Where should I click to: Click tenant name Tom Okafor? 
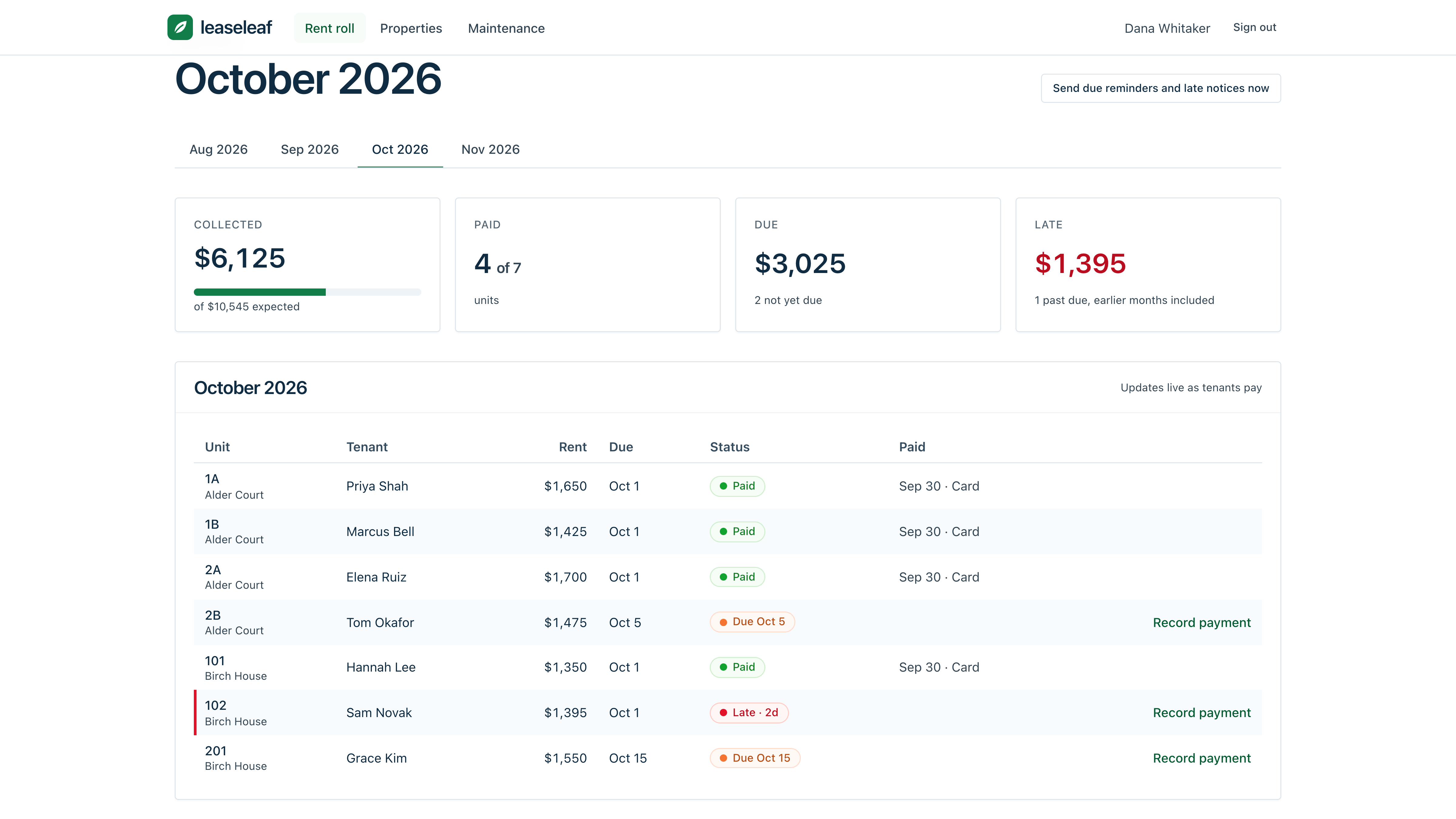click(380, 622)
